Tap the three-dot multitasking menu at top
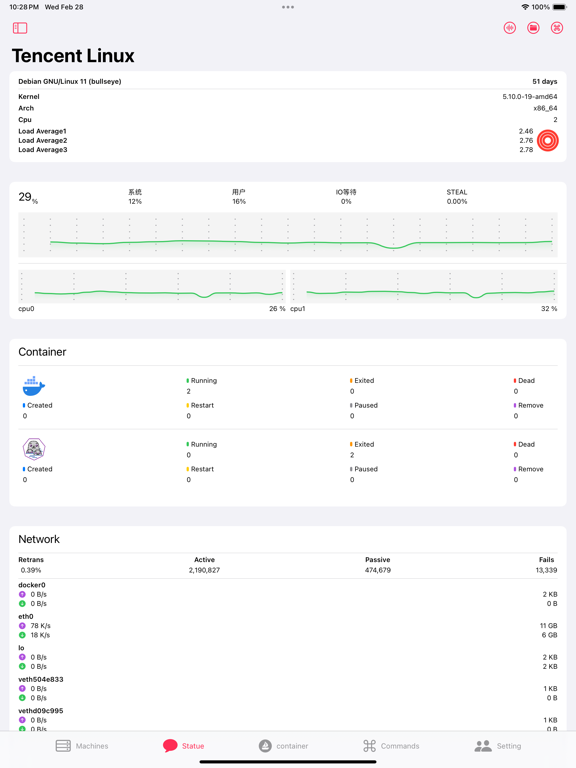Viewport: 576px width, 768px height. 288,7
